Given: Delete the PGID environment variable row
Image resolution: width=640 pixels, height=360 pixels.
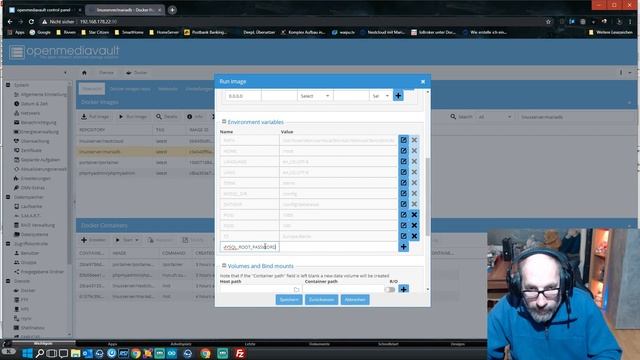Looking at the screenshot, I should 414,225.
